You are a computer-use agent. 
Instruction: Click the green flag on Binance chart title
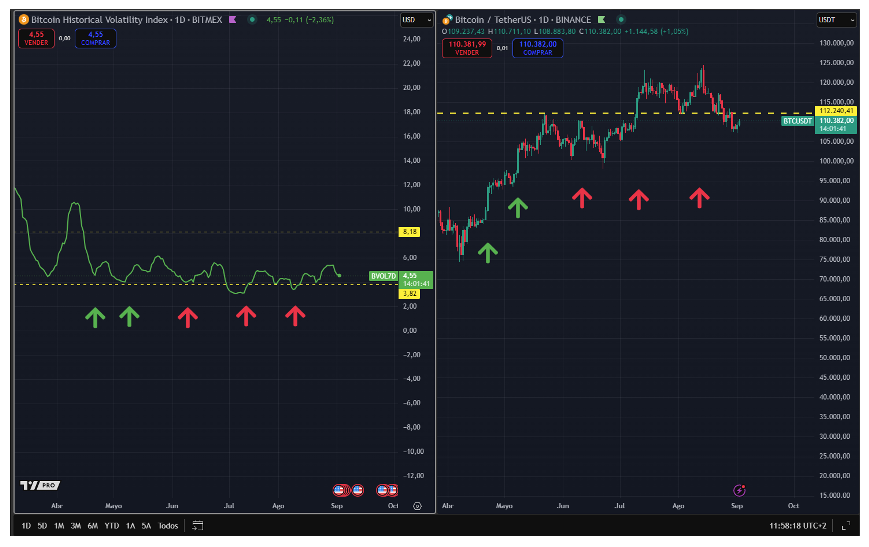(x=602, y=19)
